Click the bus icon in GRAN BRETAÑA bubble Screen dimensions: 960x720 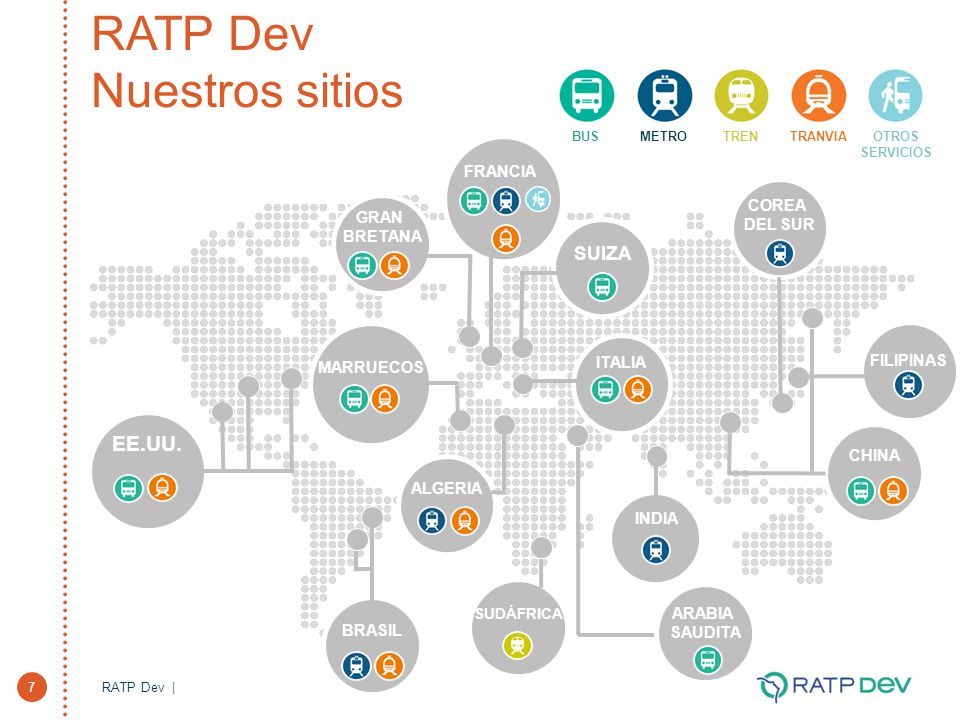(362, 266)
